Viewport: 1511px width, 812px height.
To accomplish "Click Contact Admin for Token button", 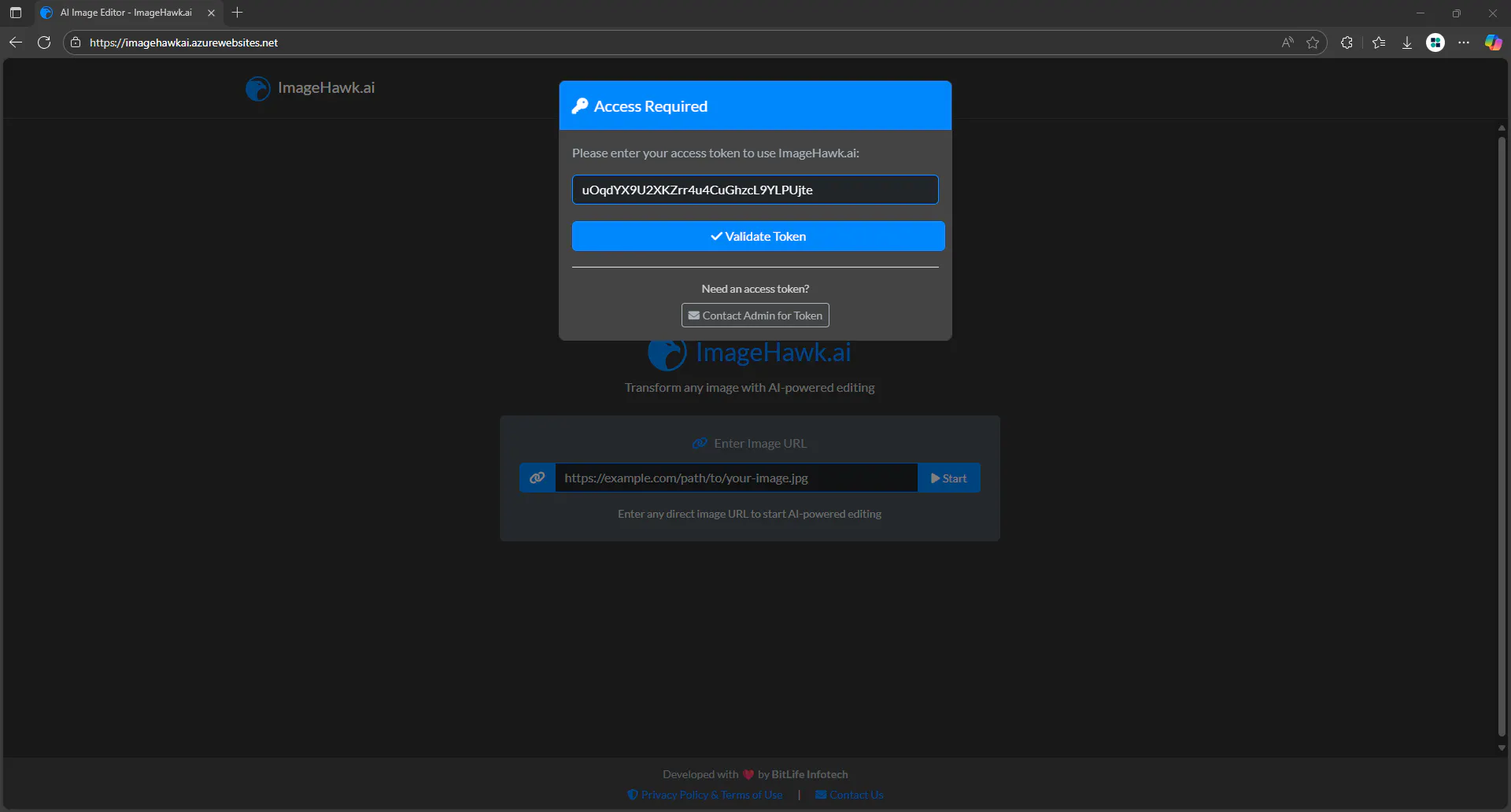I will tap(755, 316).
